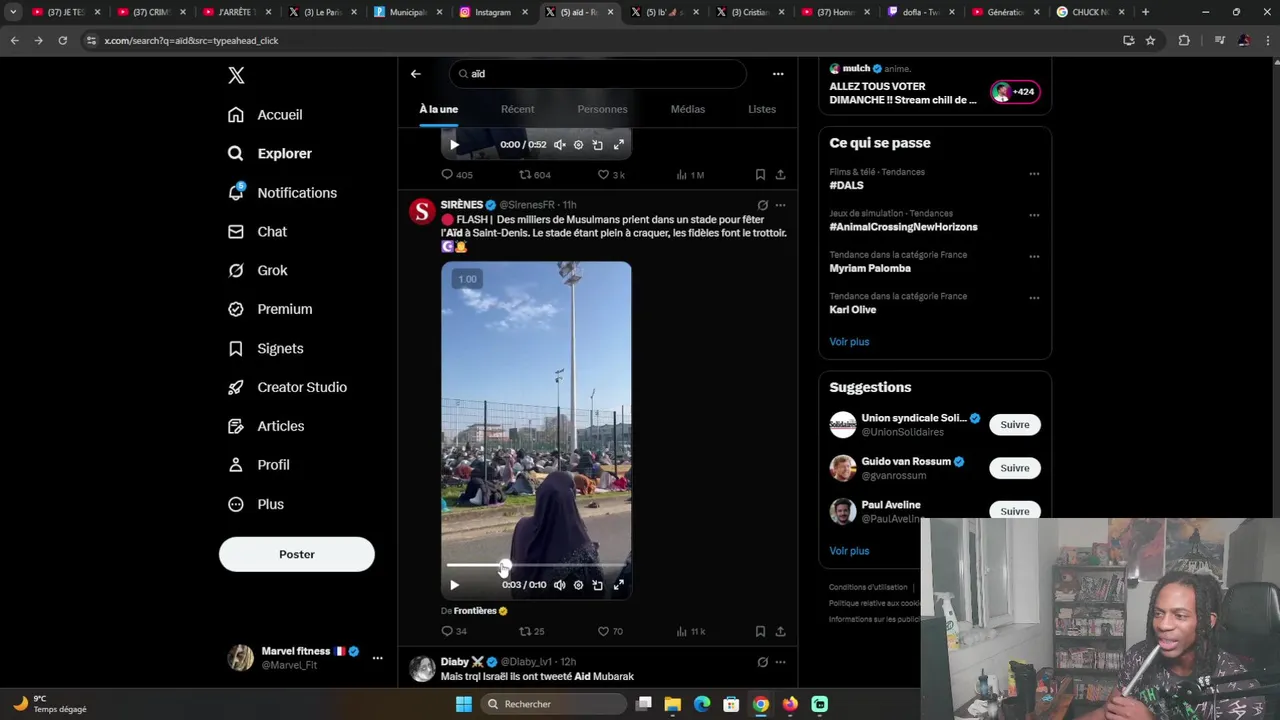Switch to the Personnes tab
This screenshot has width=1280, height=720.
tap(602, 109)
